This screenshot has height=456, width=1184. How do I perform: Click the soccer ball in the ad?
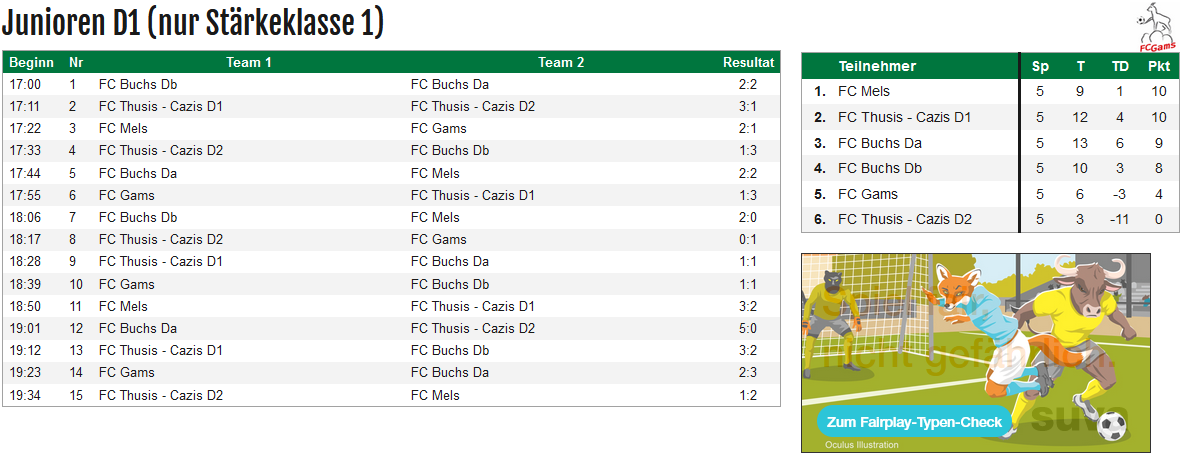(1112, 426)
